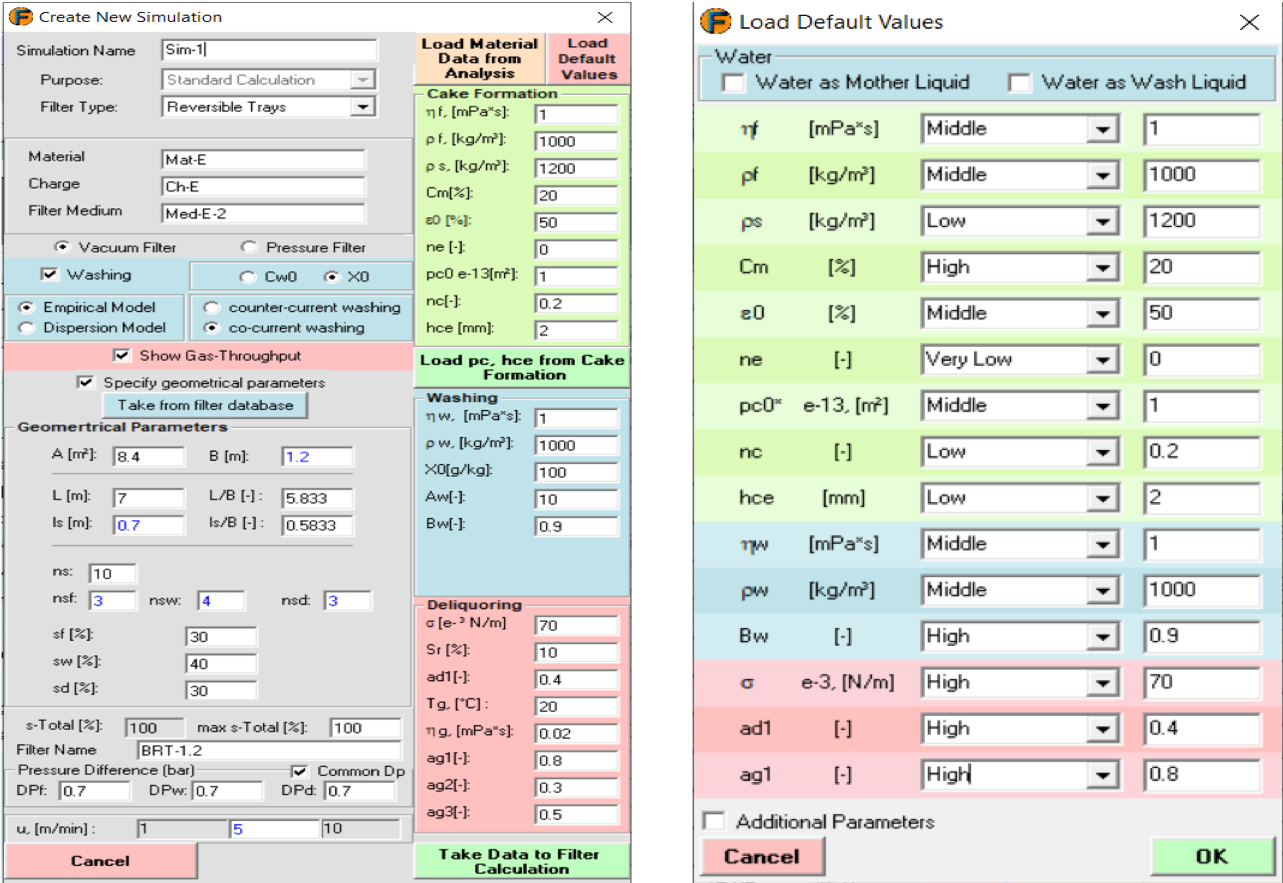Toggle Show Gas-Throughput checkbox
The height and width of the screenshot is (883, 1283).
click(122, 355)
